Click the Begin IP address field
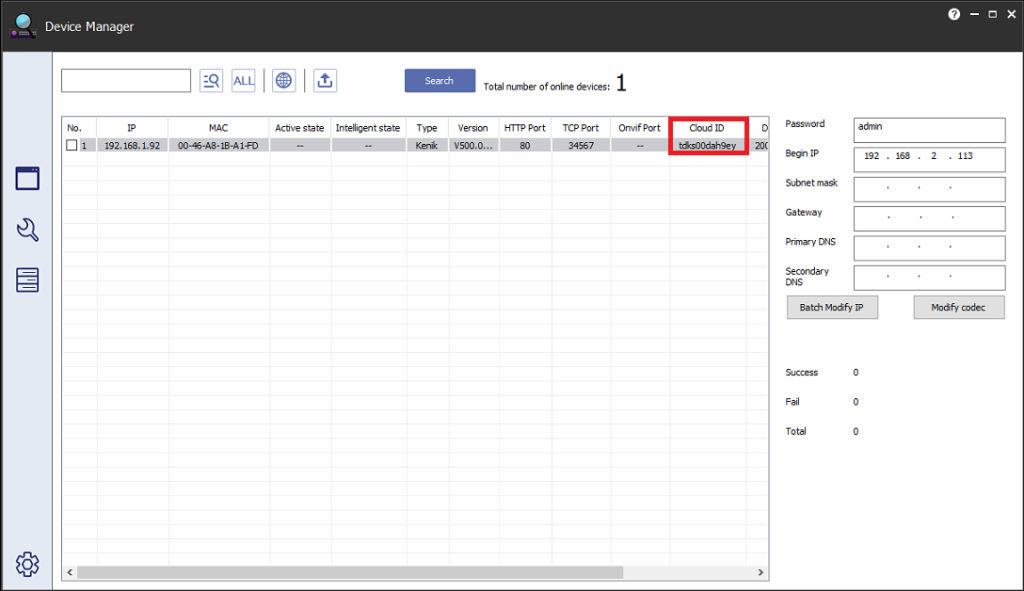The image size is (1024, 591). tap(929, 160)
